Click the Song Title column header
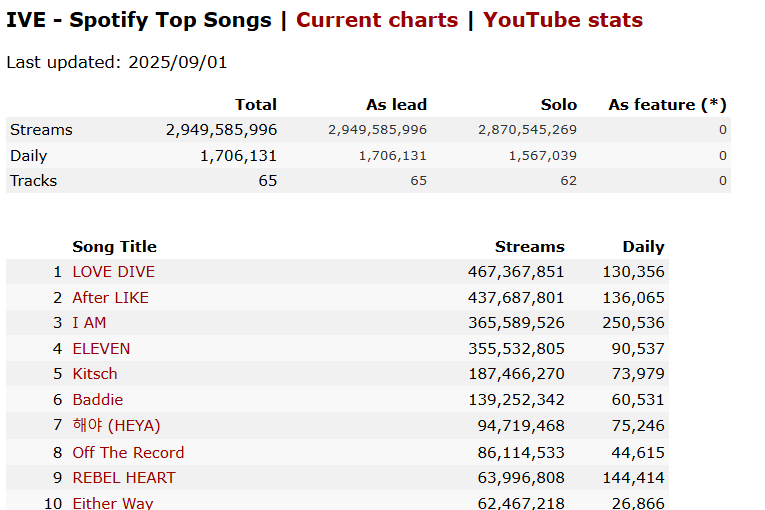 click(x=114, y=247)
